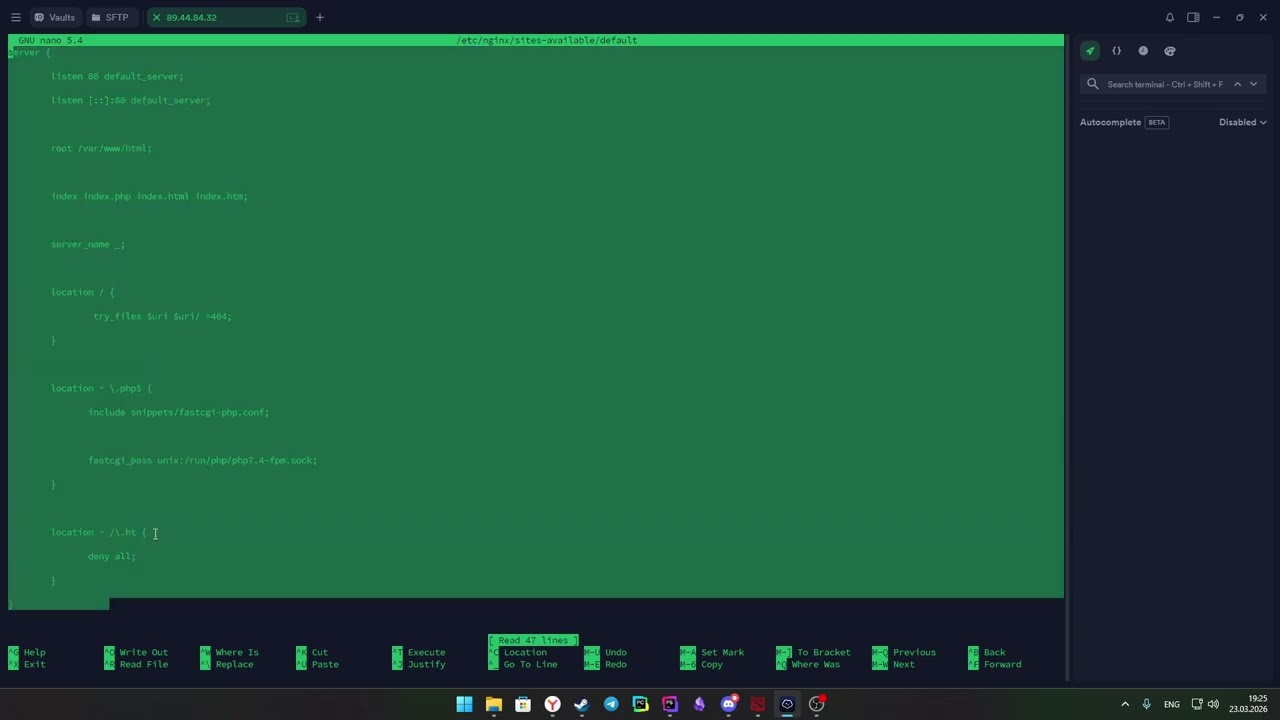1280x720 pixels.
Task: Open the history clock panel
Action: click(x=1143, y=51)
